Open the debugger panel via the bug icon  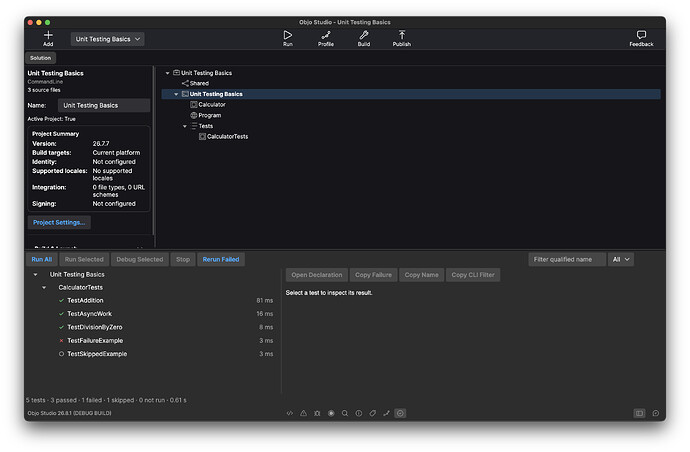pos(317,413)
